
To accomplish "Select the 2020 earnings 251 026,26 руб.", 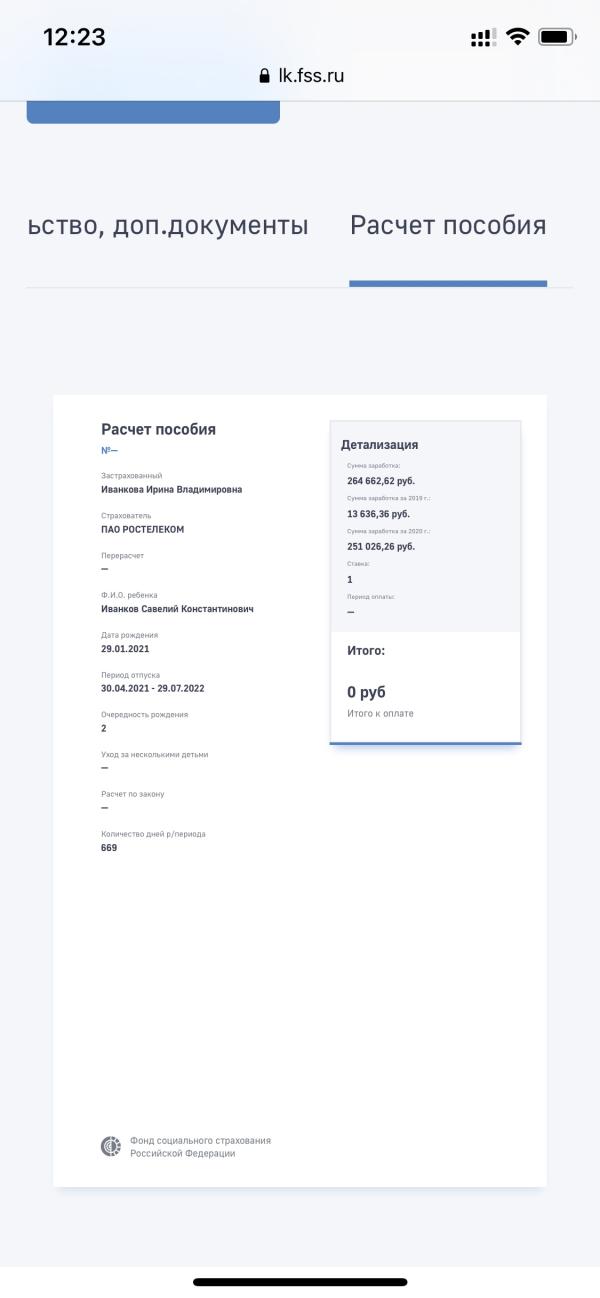I will 381,546.
